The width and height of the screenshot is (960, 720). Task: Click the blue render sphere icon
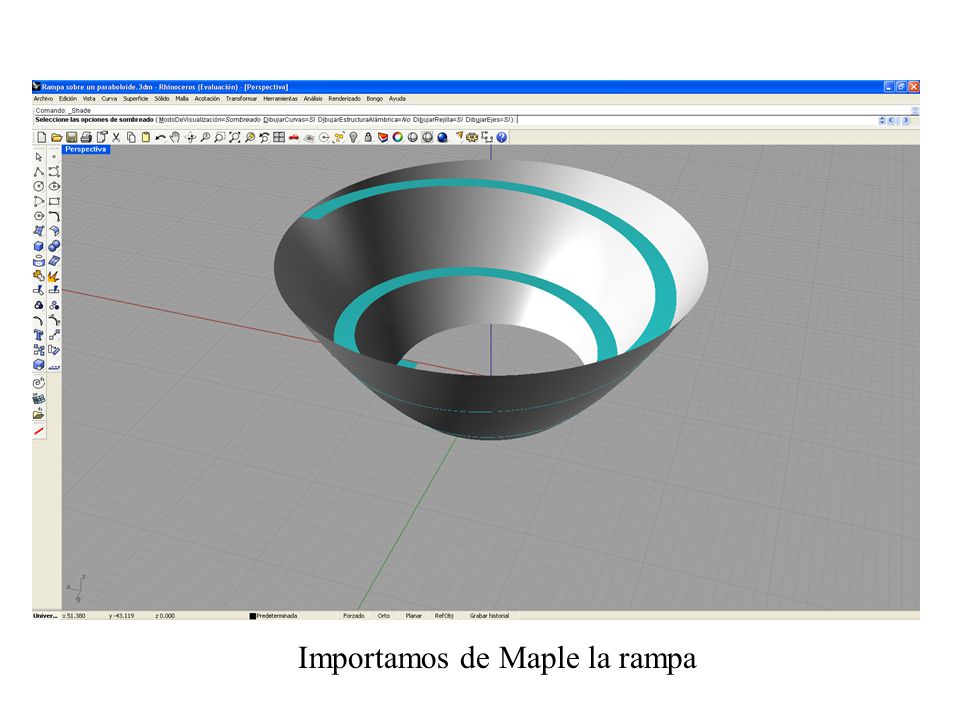click(442, 138)
